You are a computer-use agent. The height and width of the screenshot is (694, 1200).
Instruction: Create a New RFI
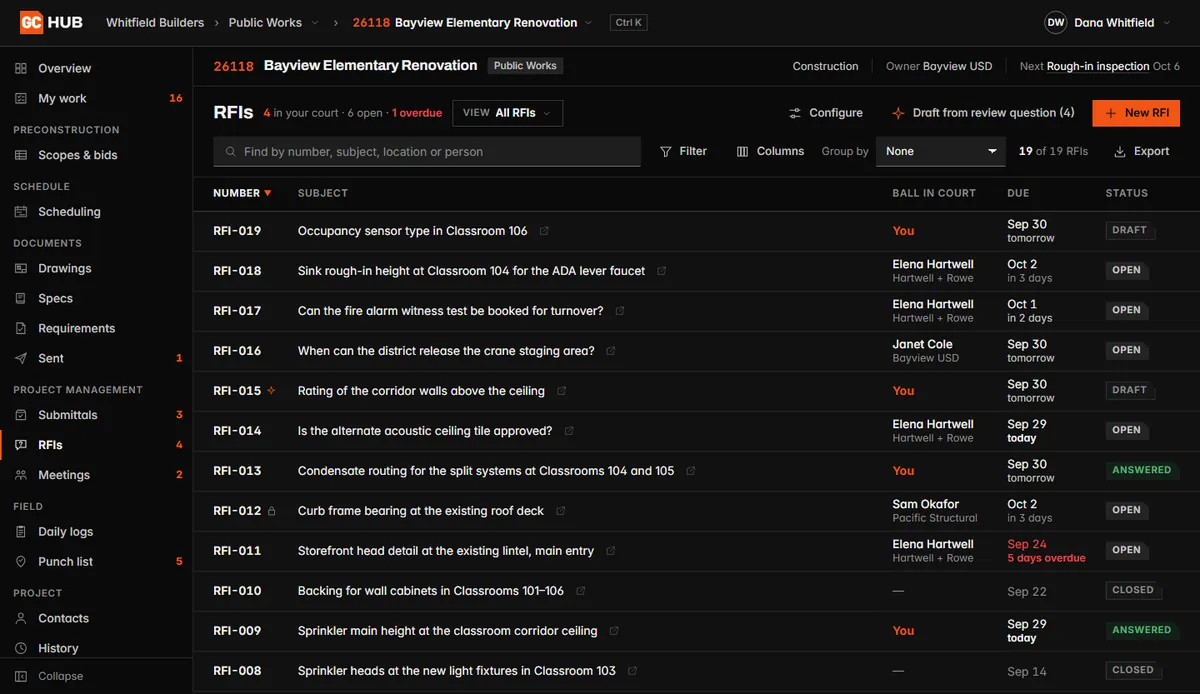coord(1136,113)
